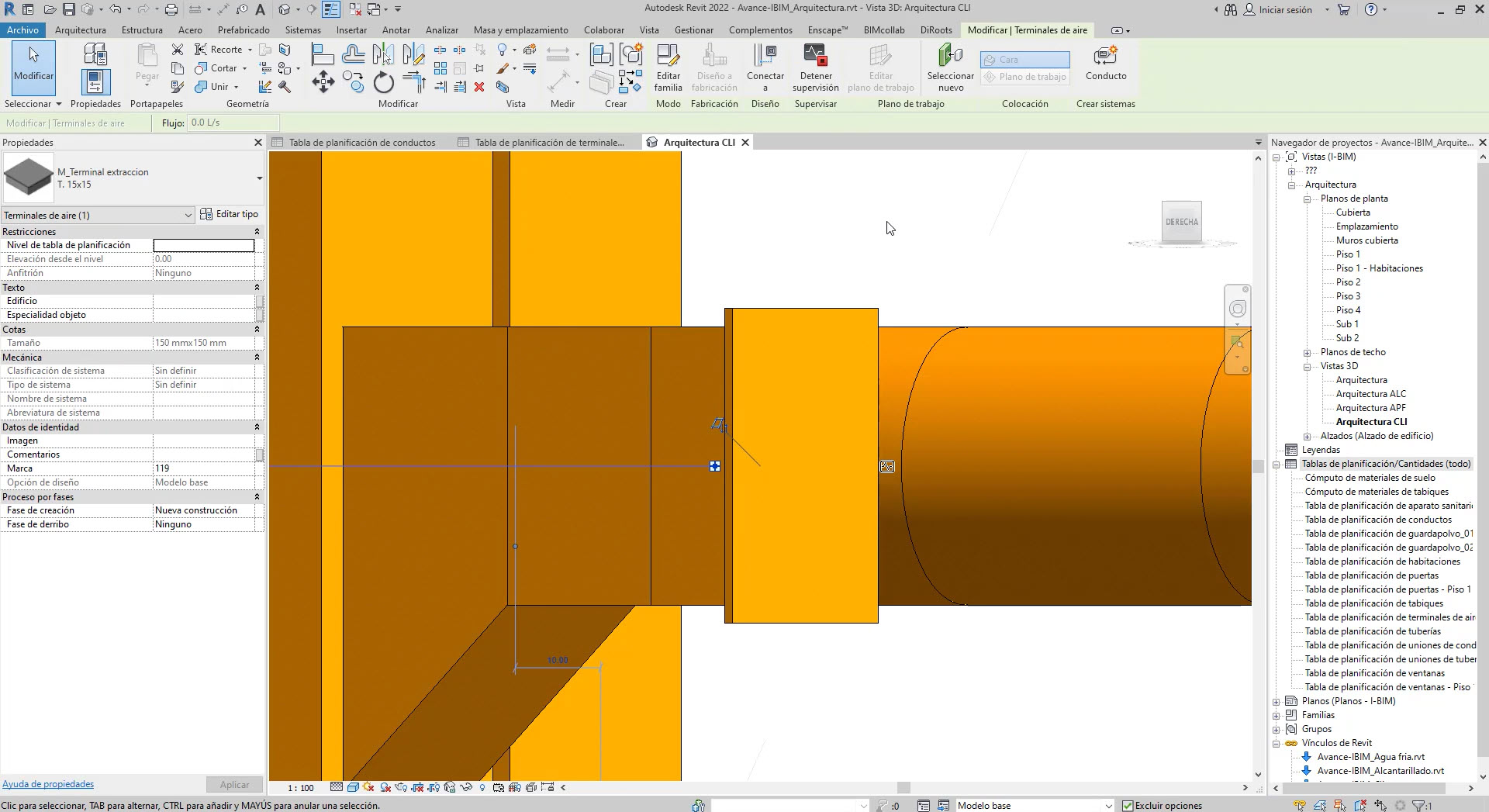This screenshot has width=1489, height=812.
Task: Toggle the Excluir opciones checkbox
Action: click(x=1128, y=806)
